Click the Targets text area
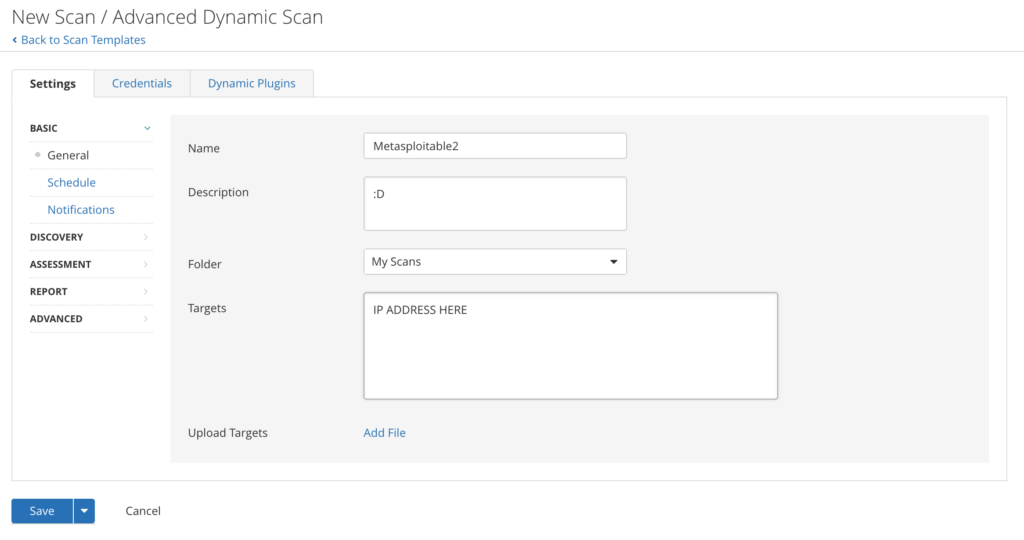Screen dimensions: 1024x540 point(570,345)
